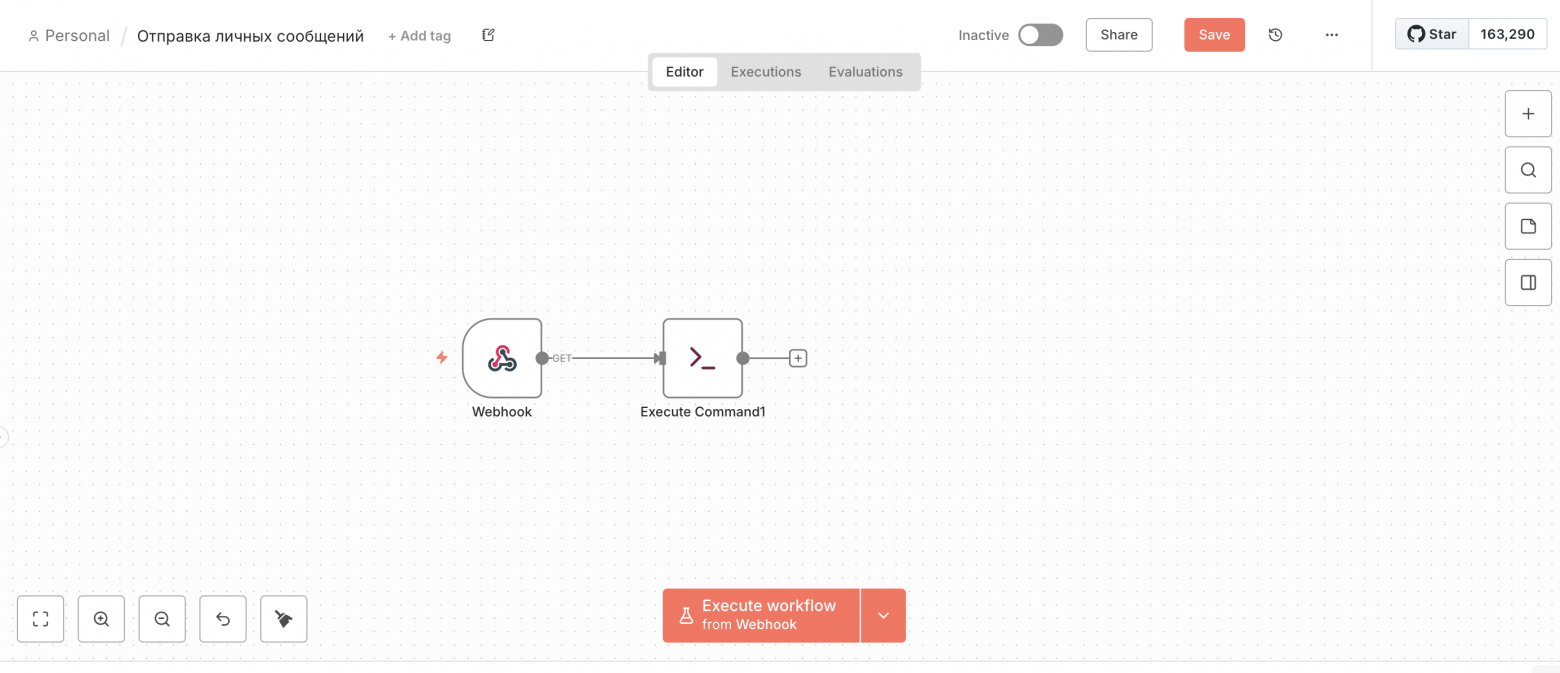
Task: Tidy up workflow with broom icon
Action: pyautogui.click(x=284, y=619)
